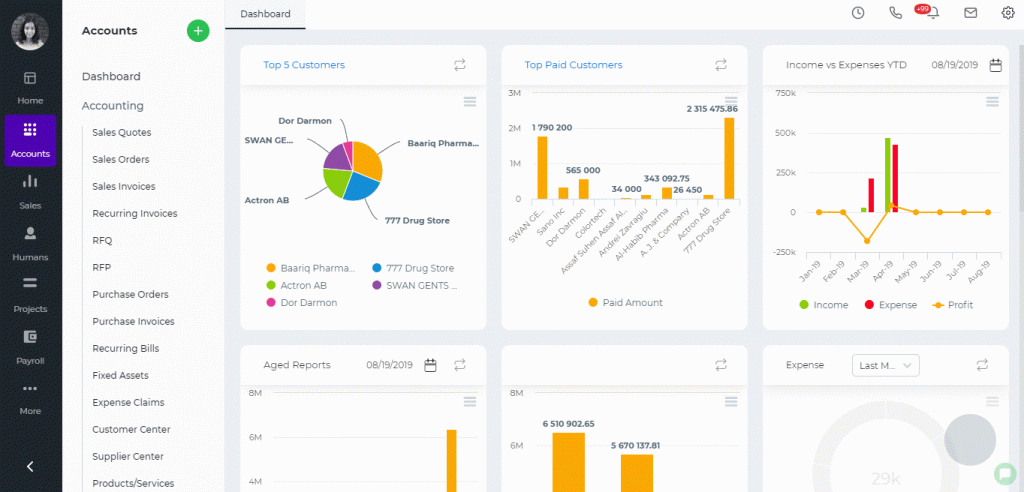Viewport: 1024px width, 492px height.
Task: Toggle Dor Darmon legend entry
Action: click(x=302, y=303)
